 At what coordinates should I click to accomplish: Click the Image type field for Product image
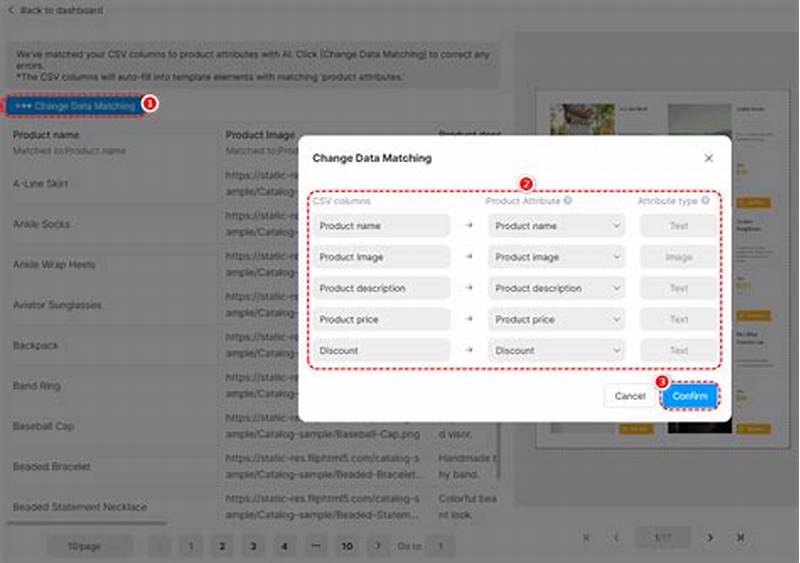coord(679,257)
